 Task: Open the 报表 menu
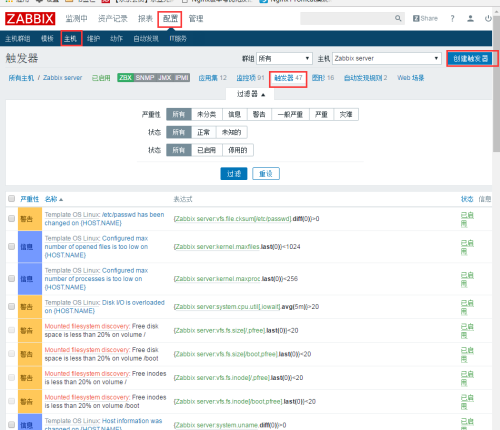pyautogui.click(x=145, y=19)
